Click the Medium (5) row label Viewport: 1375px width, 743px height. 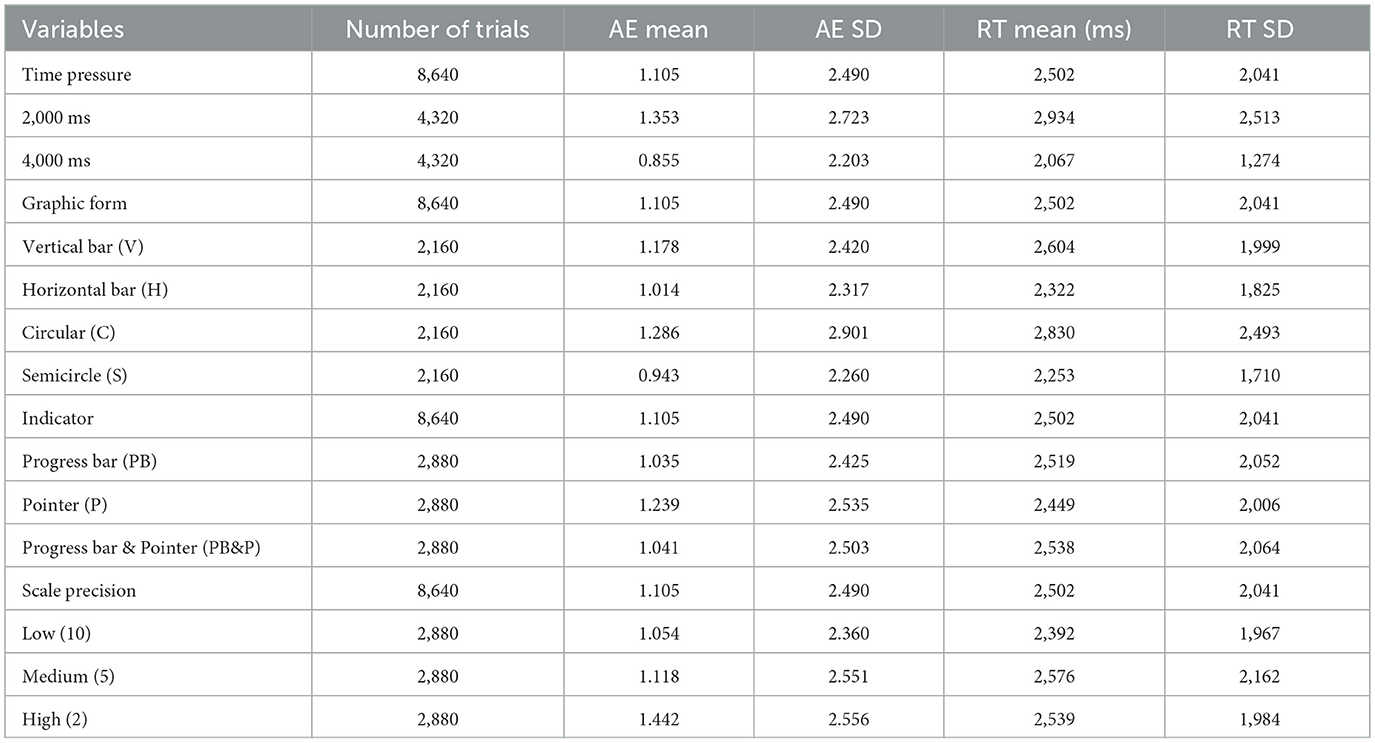pos(68,677)
